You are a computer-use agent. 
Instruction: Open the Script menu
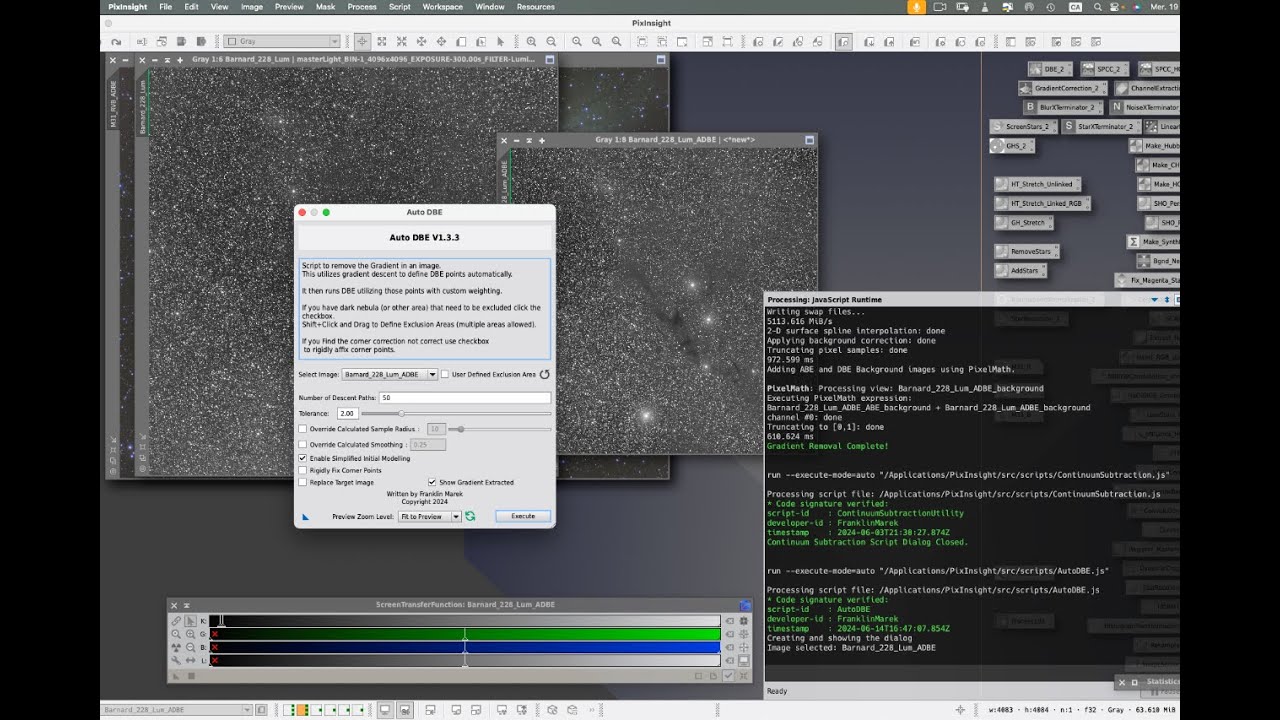pyautogui.click(x=400, y=7)
